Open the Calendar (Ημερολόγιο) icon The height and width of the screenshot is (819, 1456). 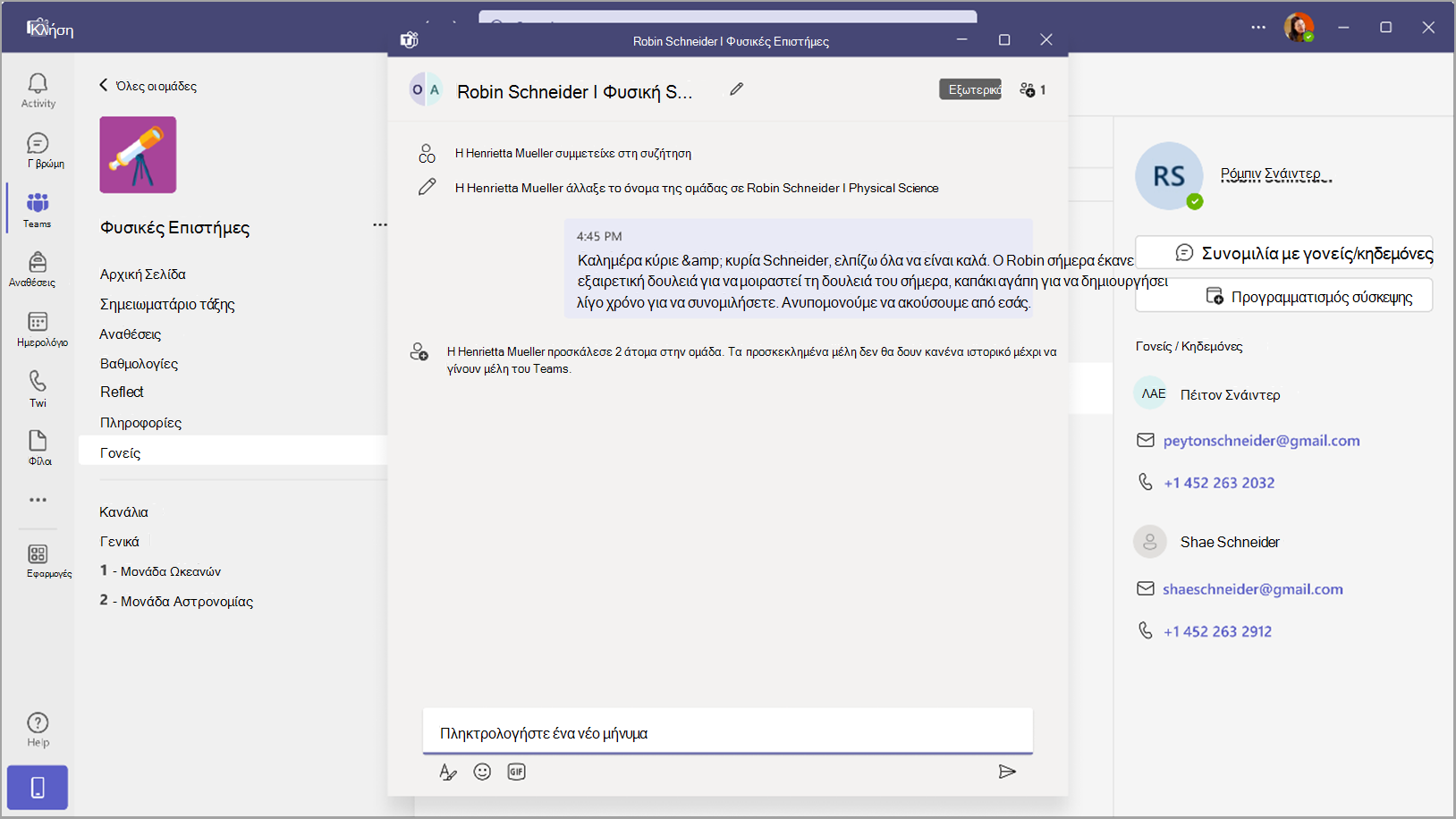point(38,322)
